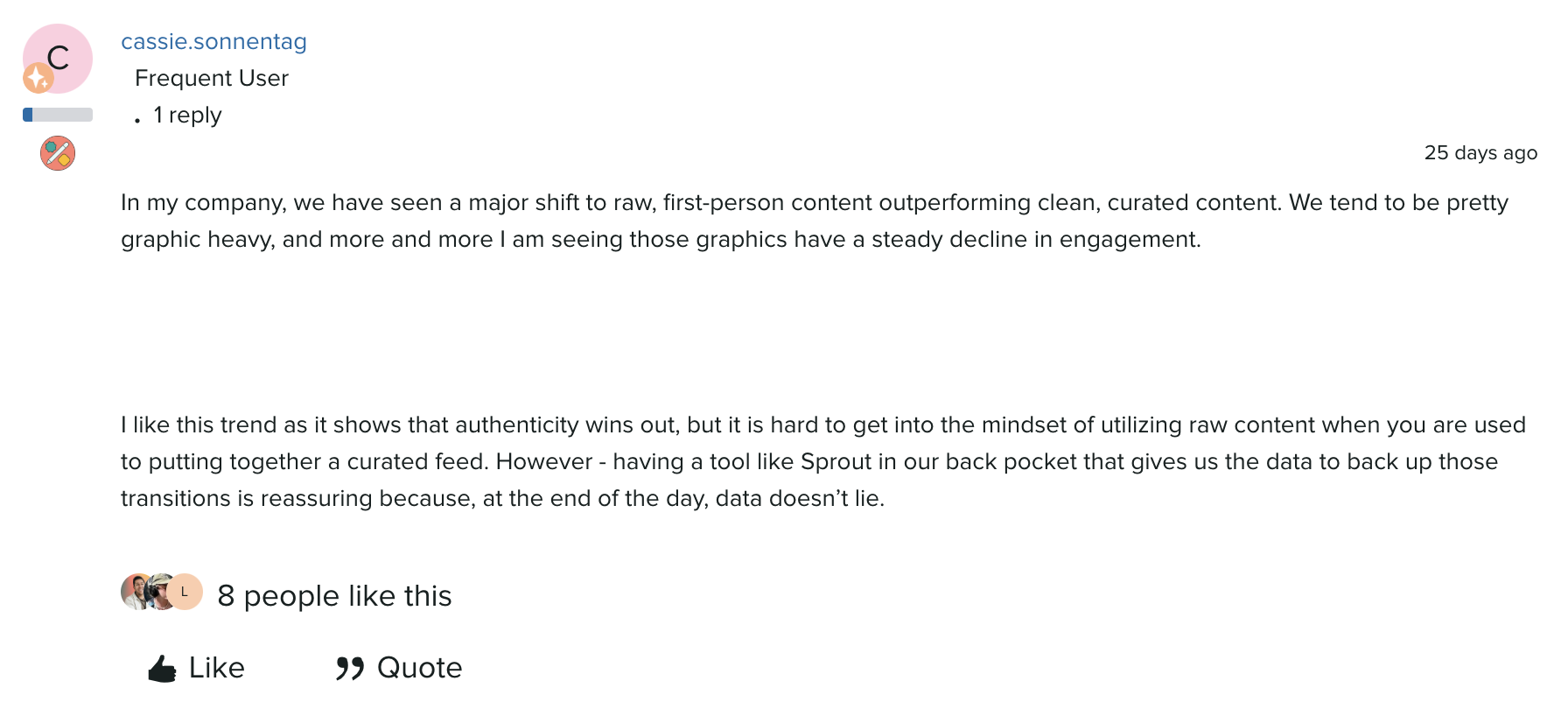
Task: Click the "1 reply" count
Action: tap(187, 116)
